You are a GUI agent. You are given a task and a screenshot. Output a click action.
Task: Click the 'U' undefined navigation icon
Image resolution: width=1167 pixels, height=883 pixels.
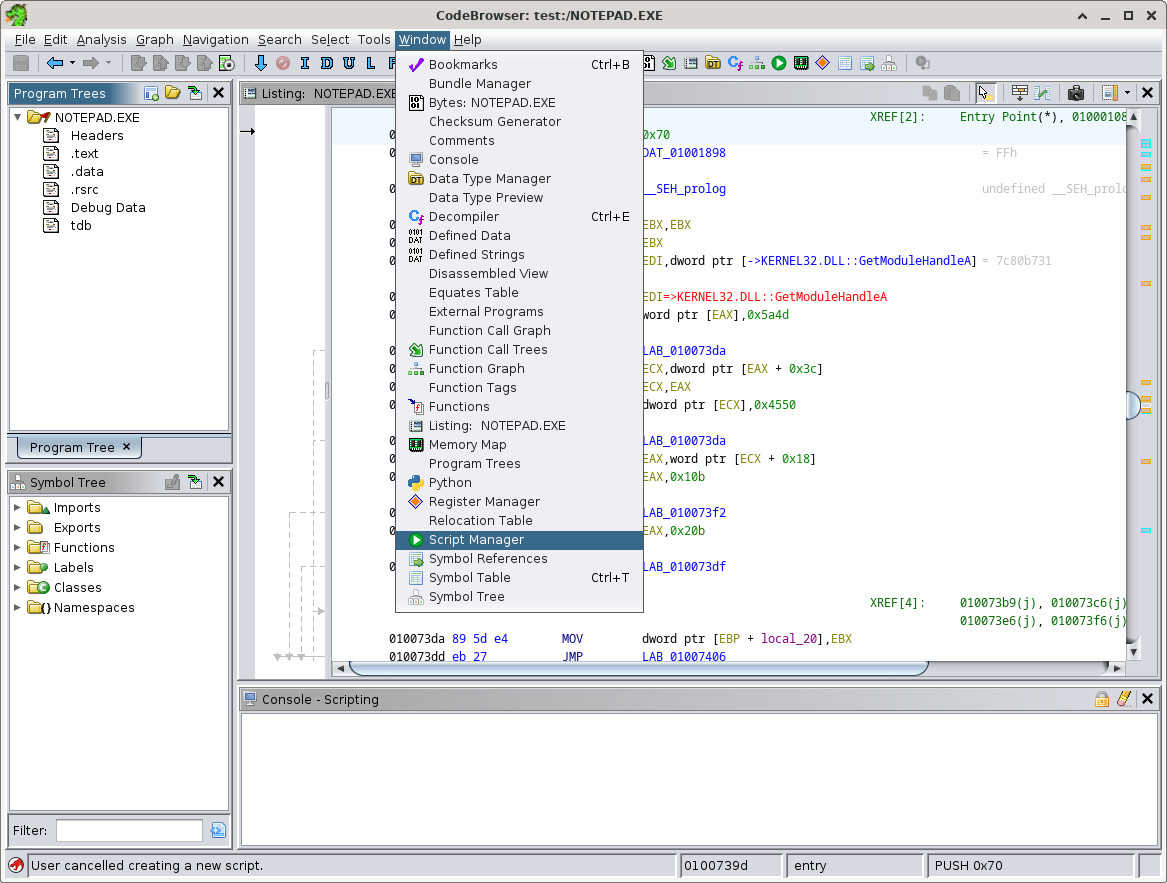click(348, 63)
